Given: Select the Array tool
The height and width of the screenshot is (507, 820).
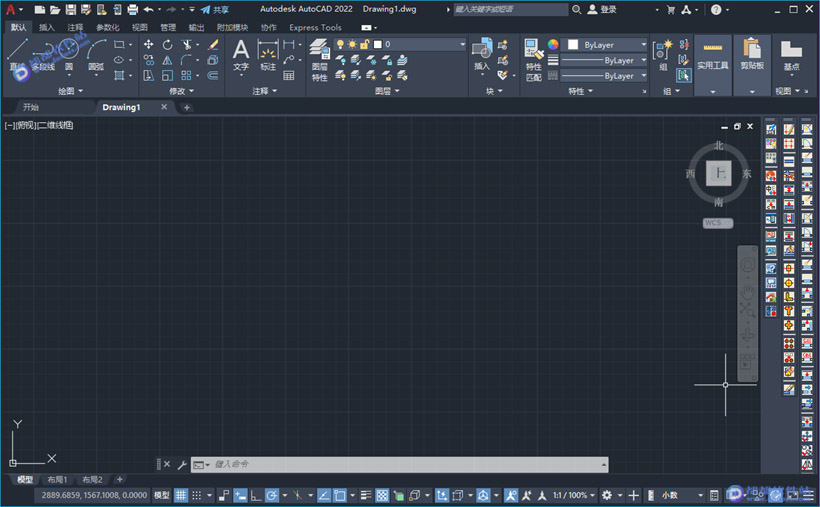Looking at the screenshot, I should (x=186, y=76).
